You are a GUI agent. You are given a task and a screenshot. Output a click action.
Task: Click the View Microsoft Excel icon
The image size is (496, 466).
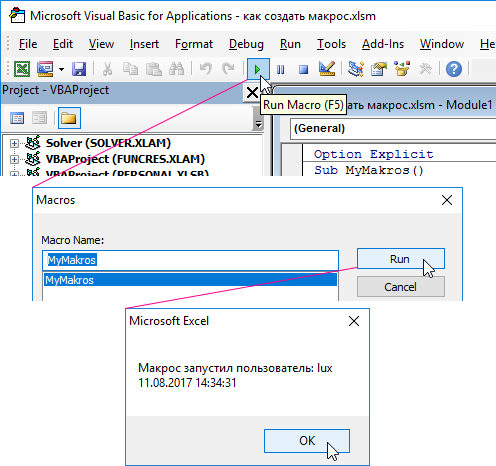[x=22, y=69]
